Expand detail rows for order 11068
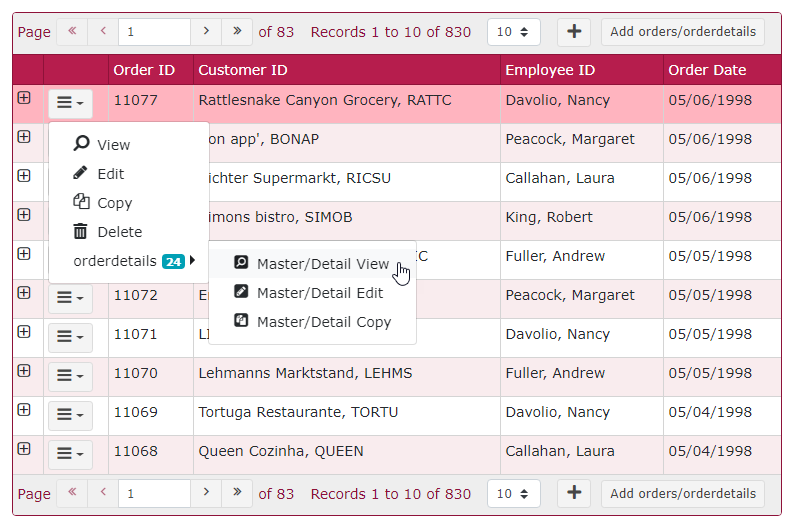Viewport: 792px width, 522px height. 24,449
